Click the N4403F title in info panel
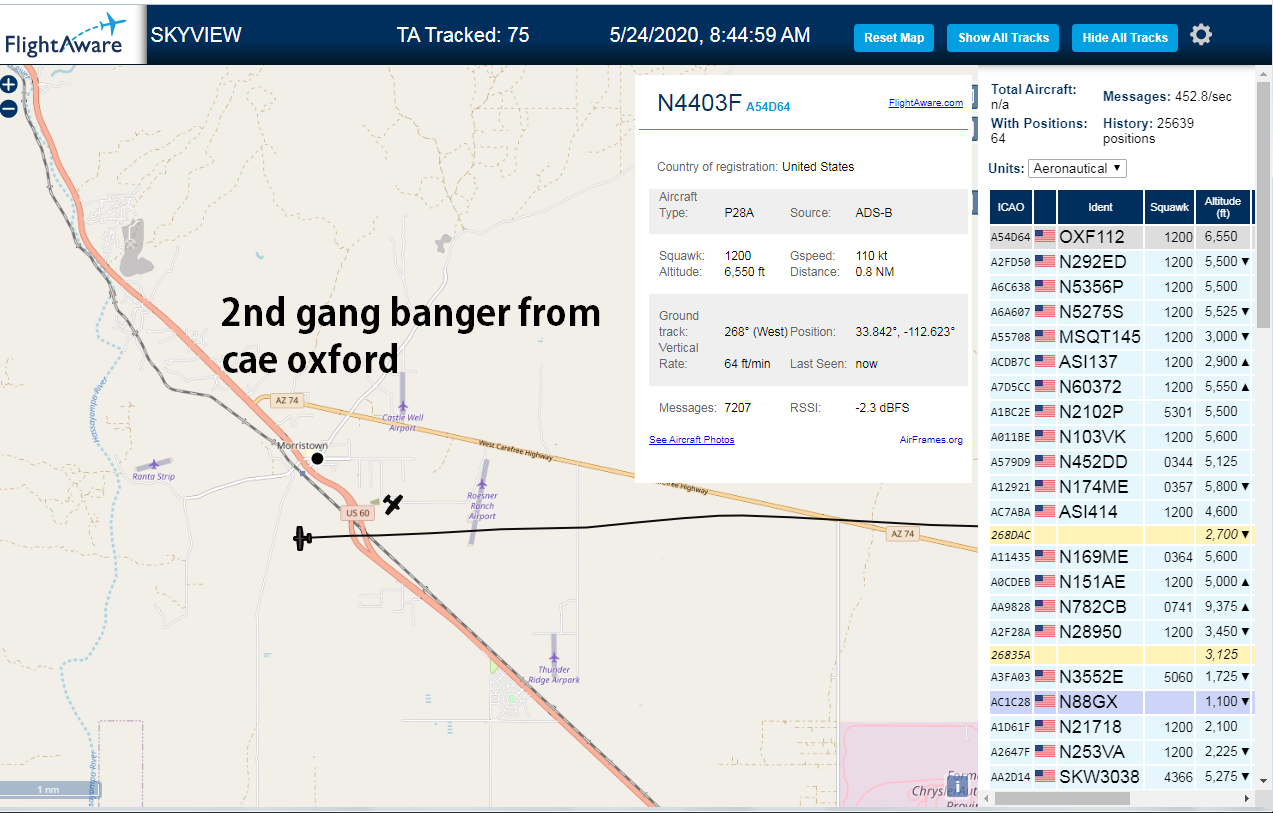Viewport: 1273px width, 813px height. pos(698,103)
